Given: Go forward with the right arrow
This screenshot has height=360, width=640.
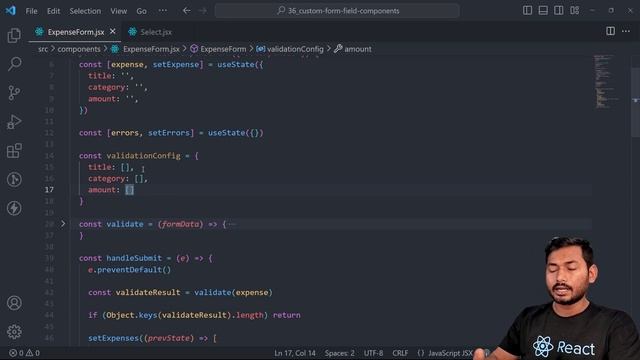Looking at the screenshot, I should coord(203,11).
